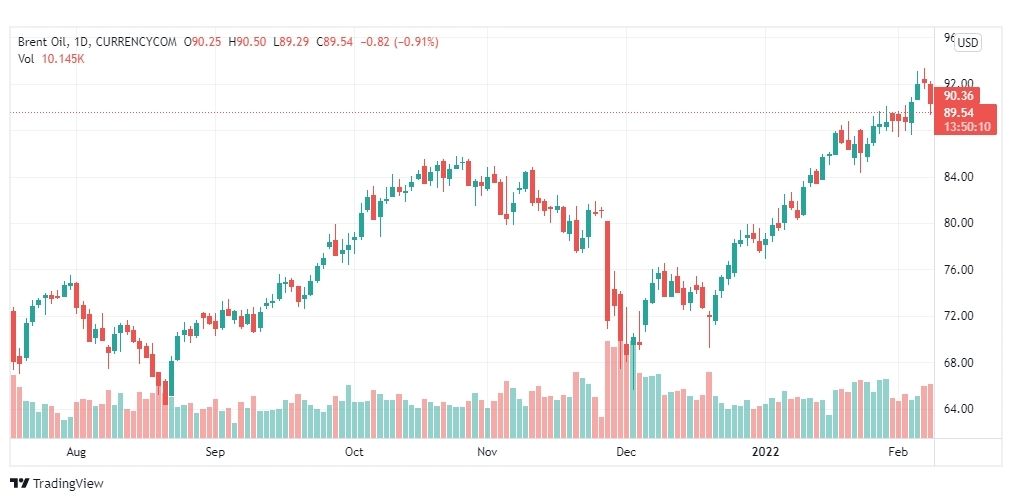Click the red 90.36 price label
Viewport: 1012px width, 501px height.
click(x=958, y=96)
